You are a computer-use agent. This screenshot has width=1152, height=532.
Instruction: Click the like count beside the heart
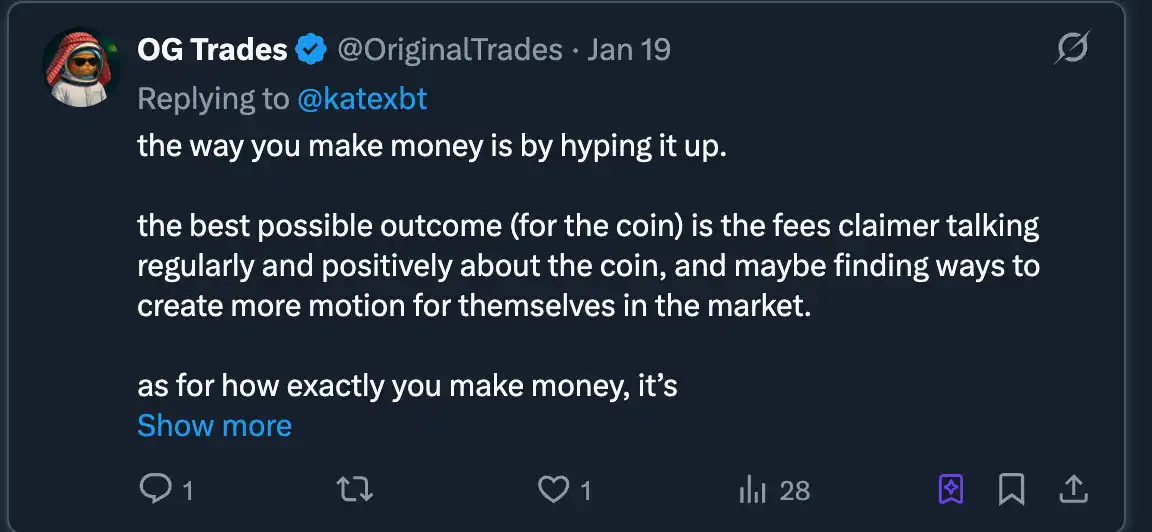click(586, 490)
